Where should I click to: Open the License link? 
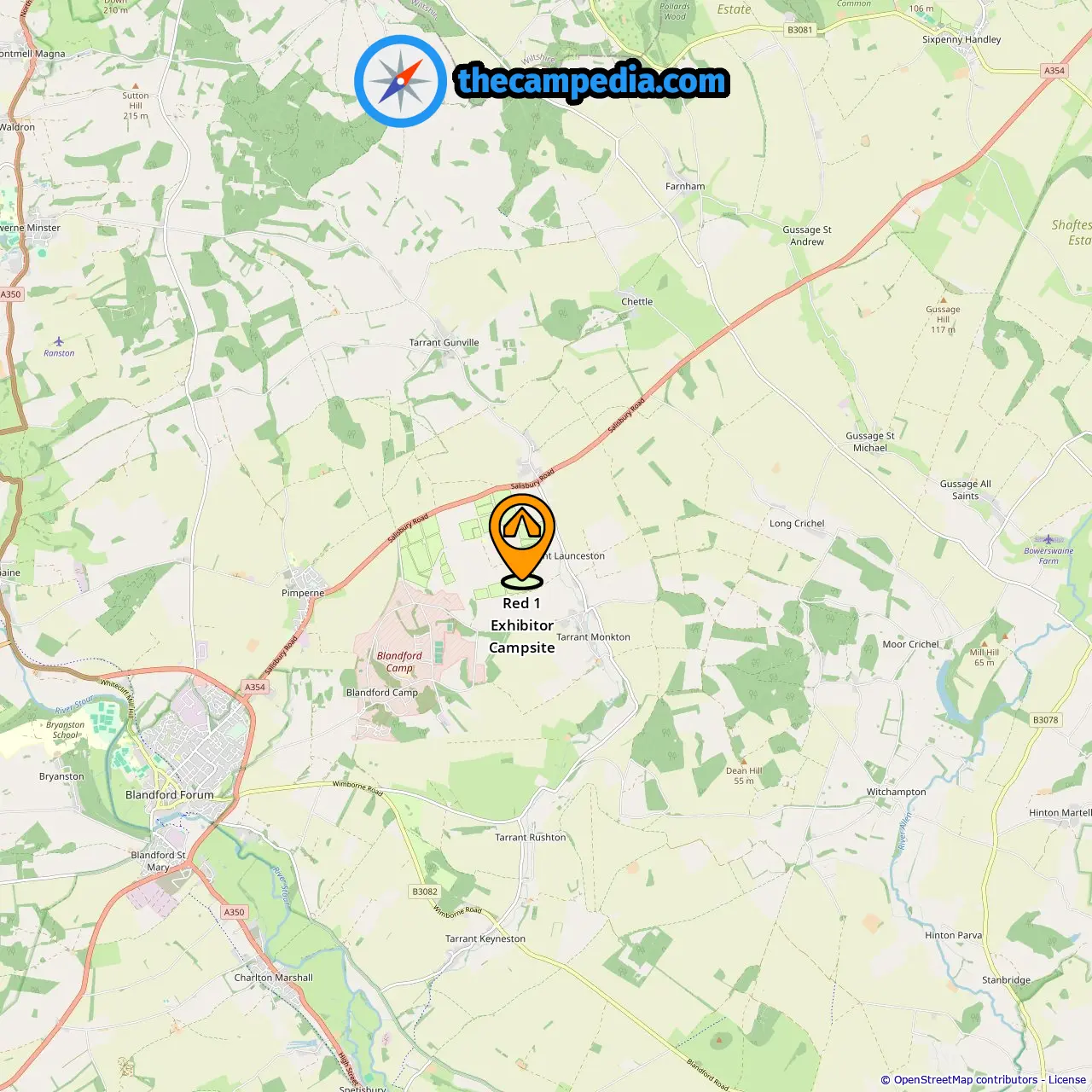coord(1067,1079)
